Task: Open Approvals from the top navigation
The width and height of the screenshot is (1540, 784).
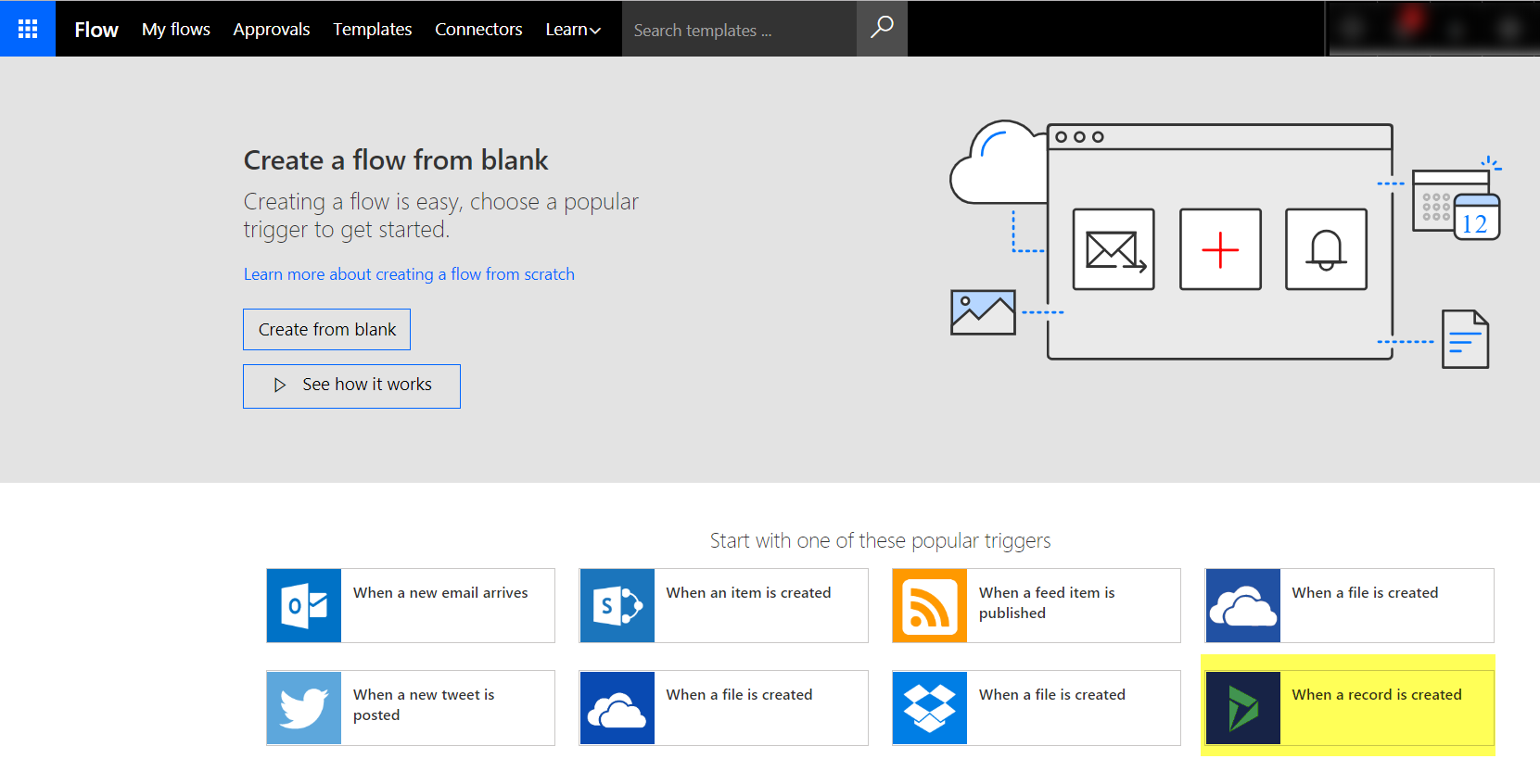Action: (x=272, y=30)
